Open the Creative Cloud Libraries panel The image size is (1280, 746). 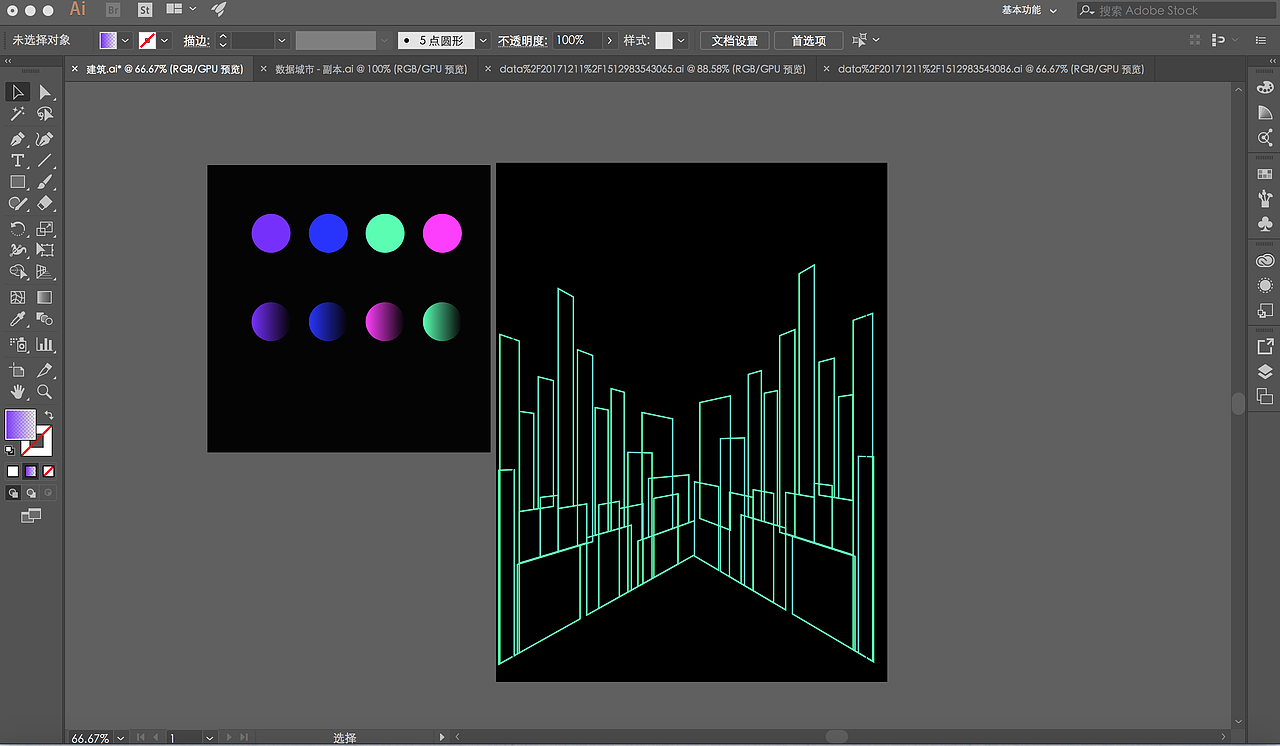[1265, 261]
